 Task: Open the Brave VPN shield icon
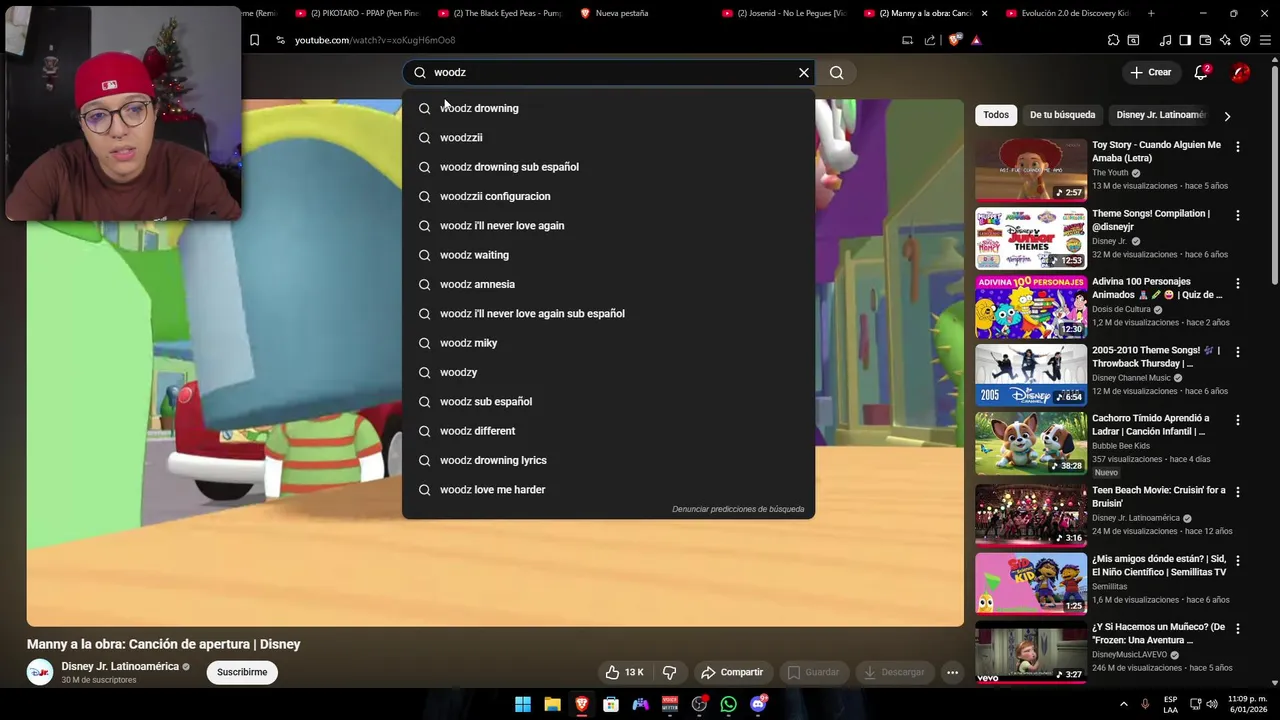pos(1245,40)
